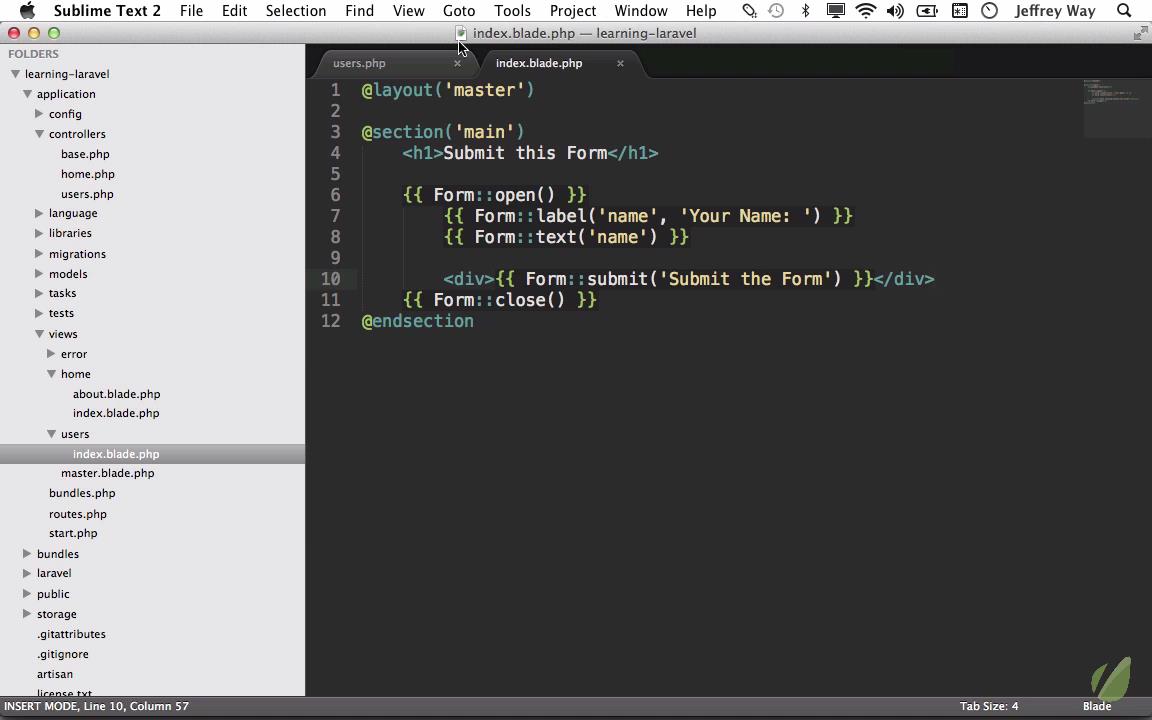The image size is (1152, 720).
Task: Click the fullscreen arrows icon
Action: tap(1140, 33)
